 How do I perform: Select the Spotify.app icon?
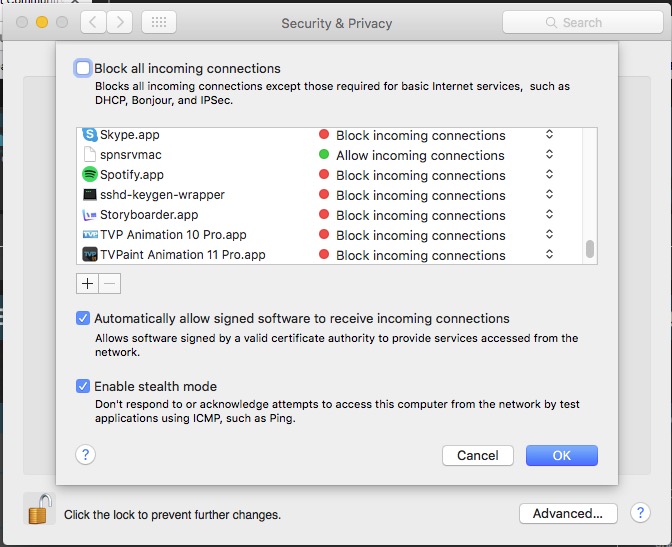point(90,174)
